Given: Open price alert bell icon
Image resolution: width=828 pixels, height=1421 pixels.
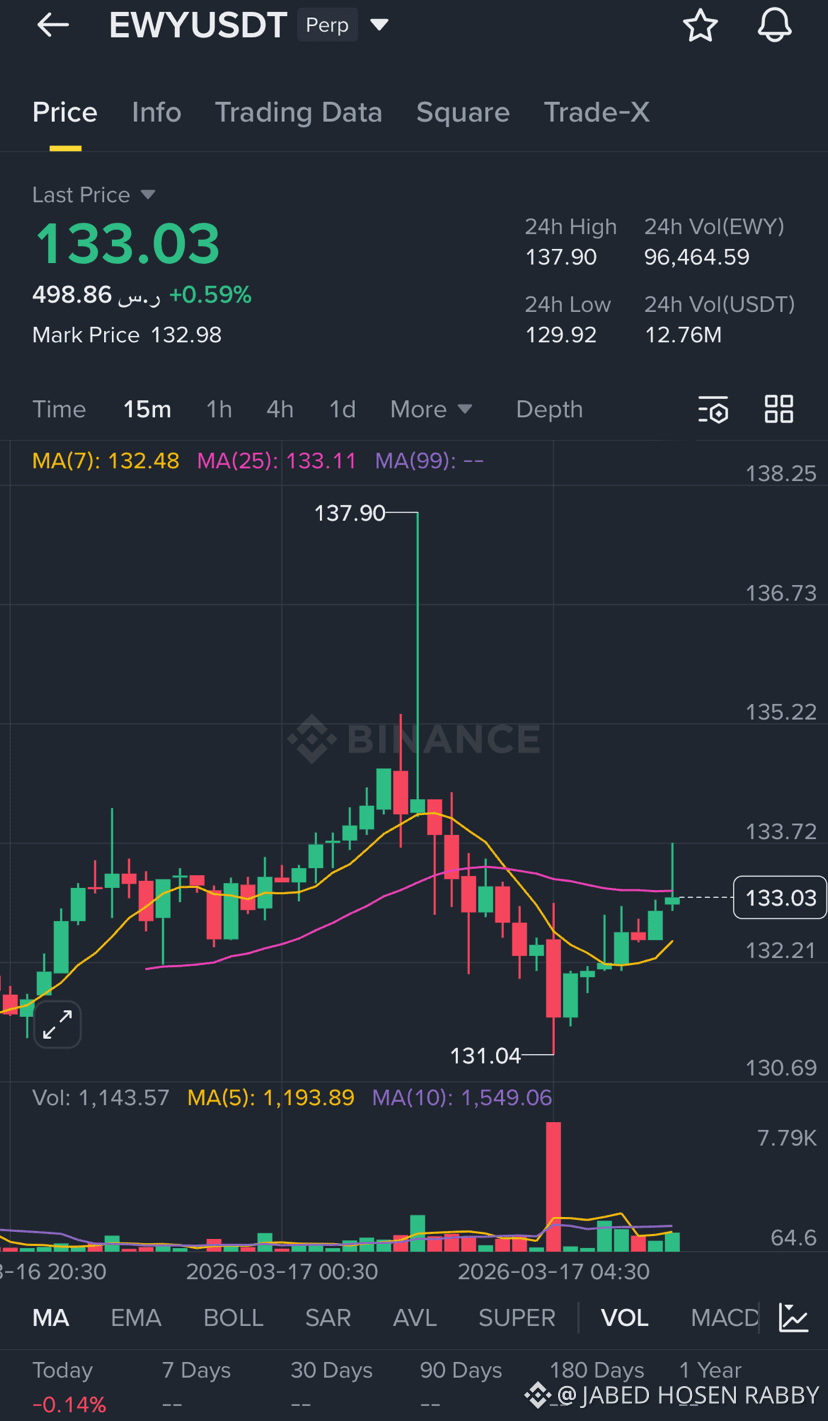Looking at the screenshot, I should click(x=774, y=25).
